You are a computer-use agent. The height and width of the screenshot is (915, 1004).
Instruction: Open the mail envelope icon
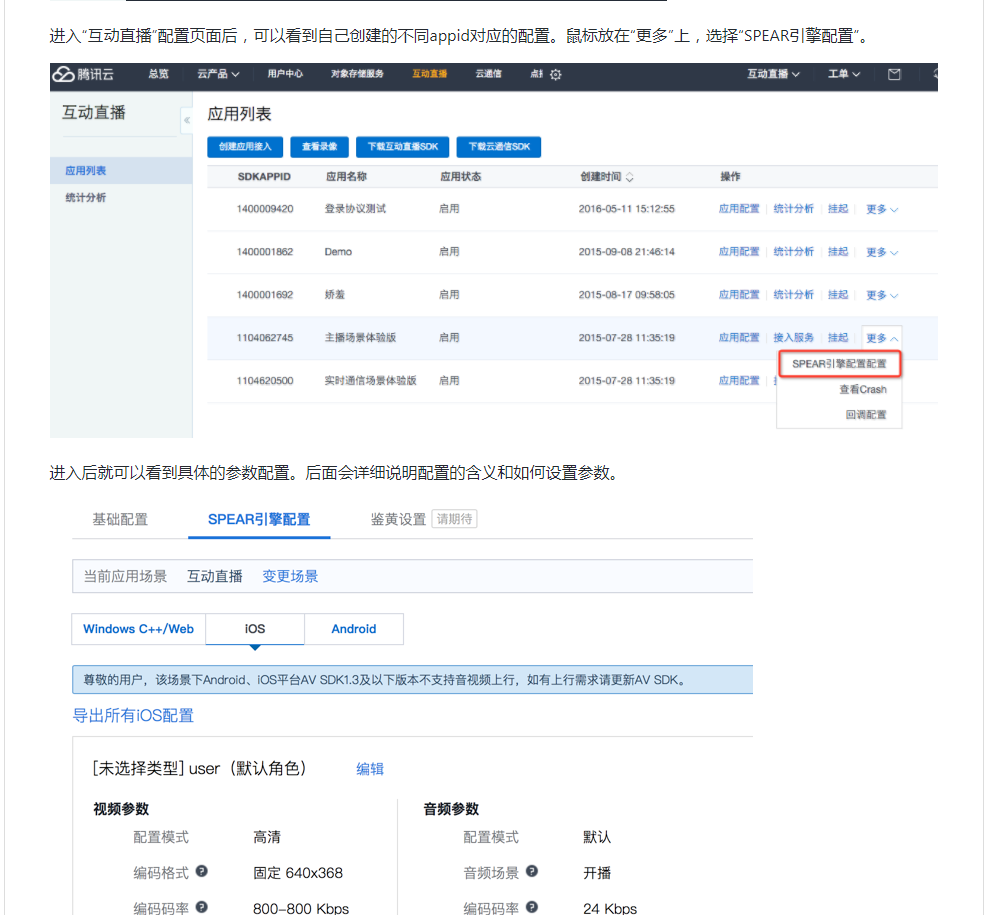tap(895, 74)
